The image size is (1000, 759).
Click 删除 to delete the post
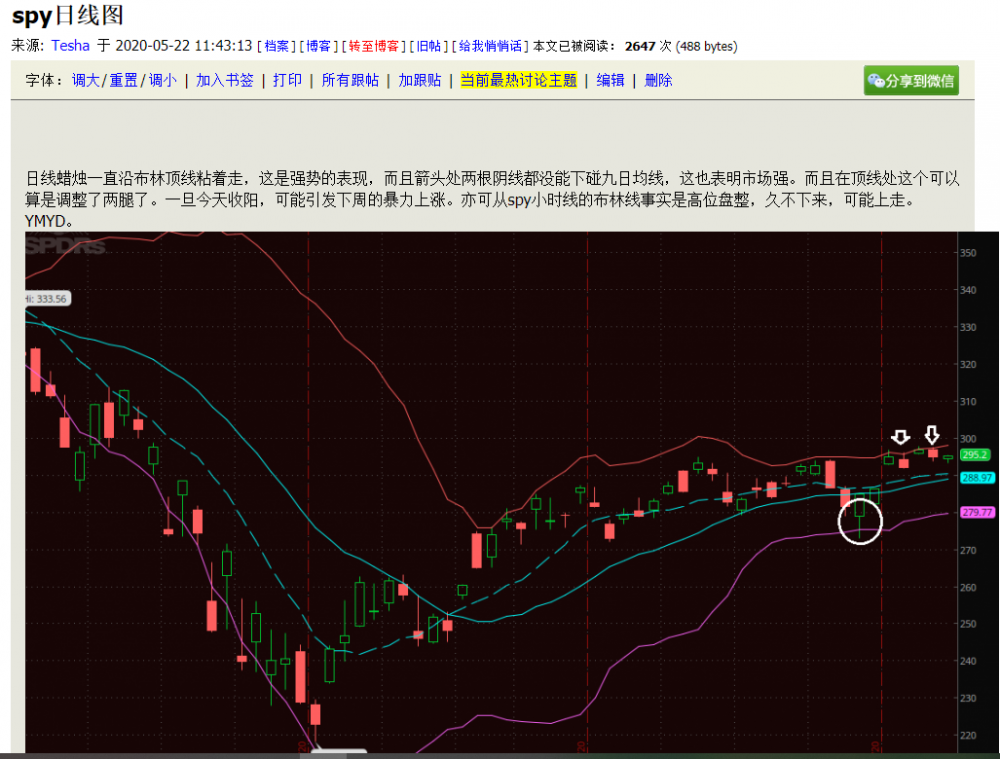click(658, 80)
